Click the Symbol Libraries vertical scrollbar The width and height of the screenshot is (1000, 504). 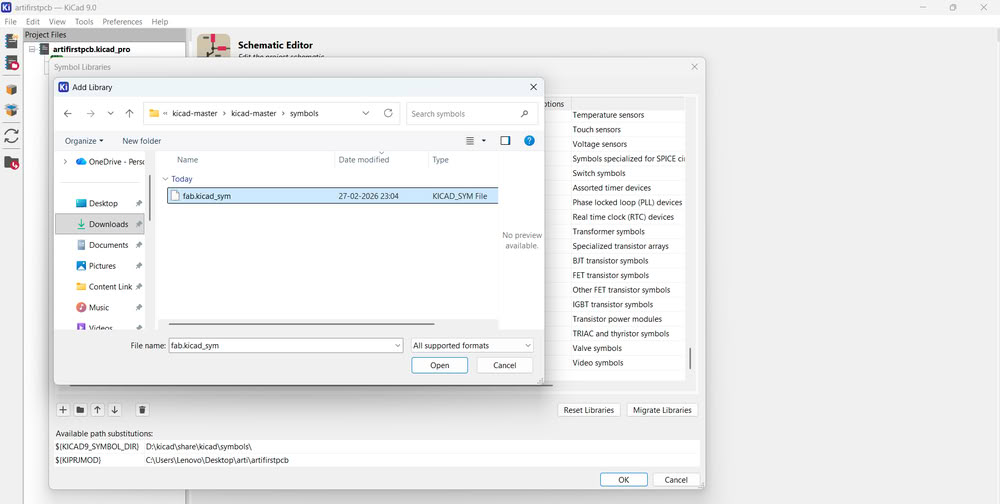pos(690,359)
